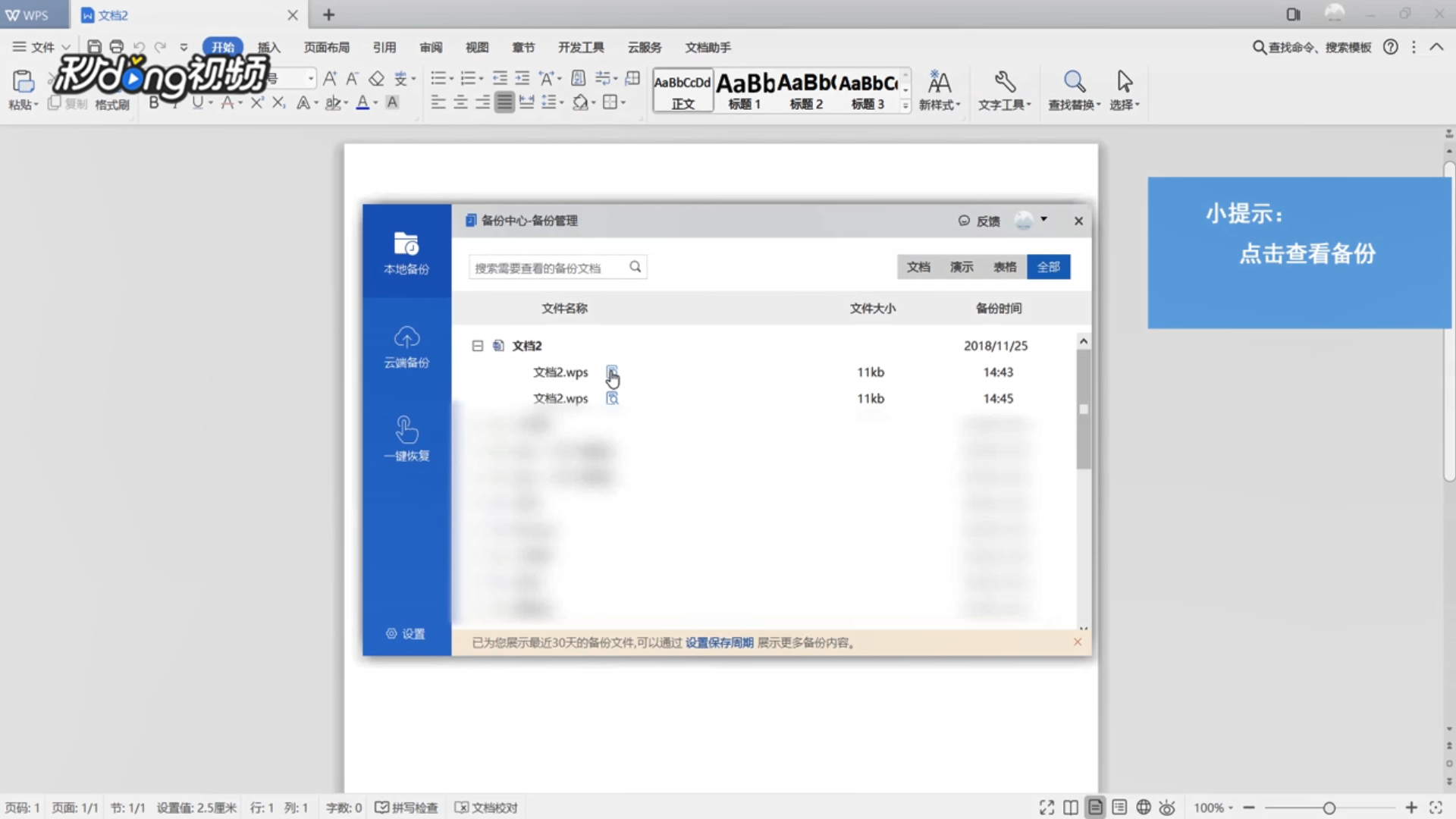The height and width of the screenshot is (819, 1456).
Task: Expand the styles gallery dropdown
Action: click(x=905, y=106)
